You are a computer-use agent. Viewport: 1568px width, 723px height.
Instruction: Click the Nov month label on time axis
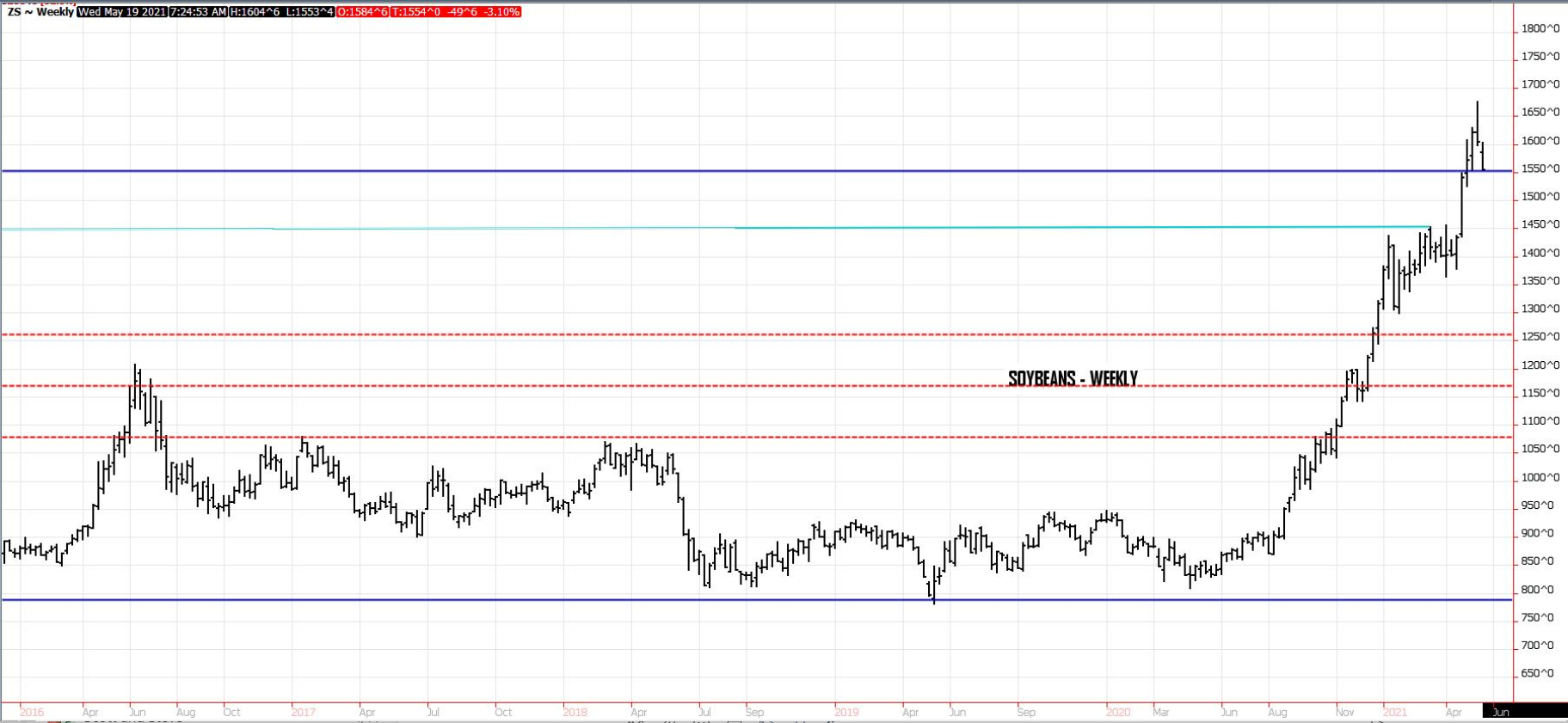tap(1346, 712)
